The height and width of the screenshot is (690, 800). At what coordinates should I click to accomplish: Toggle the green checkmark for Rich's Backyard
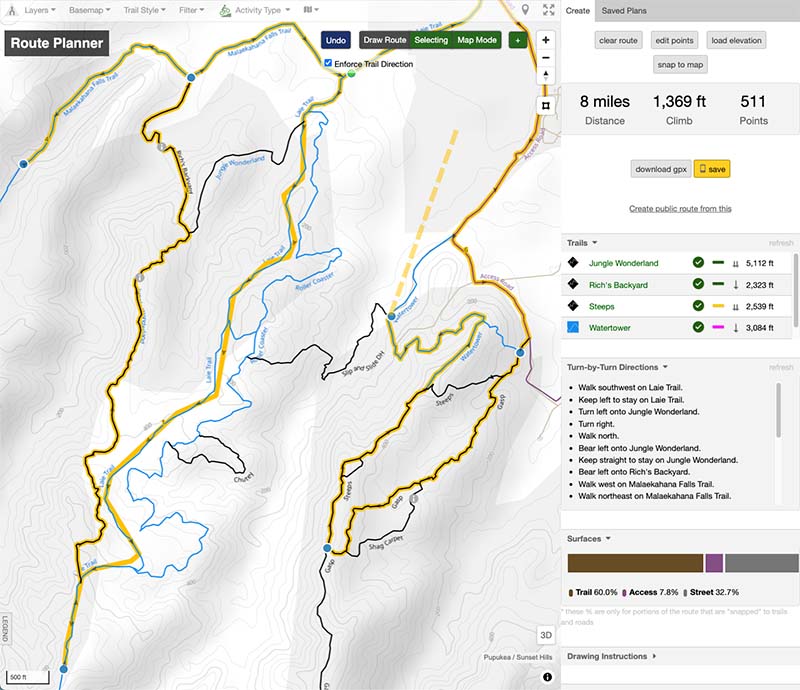[x=700, y=284]
